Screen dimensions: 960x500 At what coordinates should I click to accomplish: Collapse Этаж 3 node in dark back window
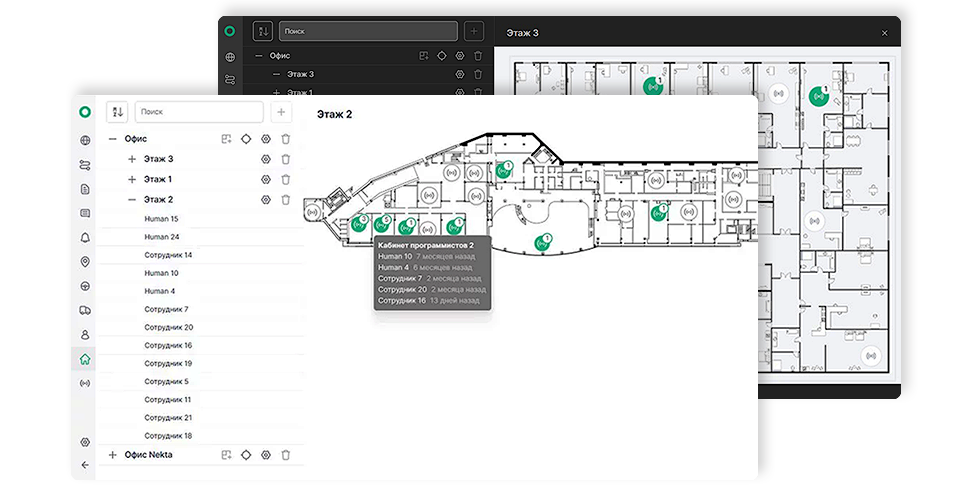click(x=277, y=74)
